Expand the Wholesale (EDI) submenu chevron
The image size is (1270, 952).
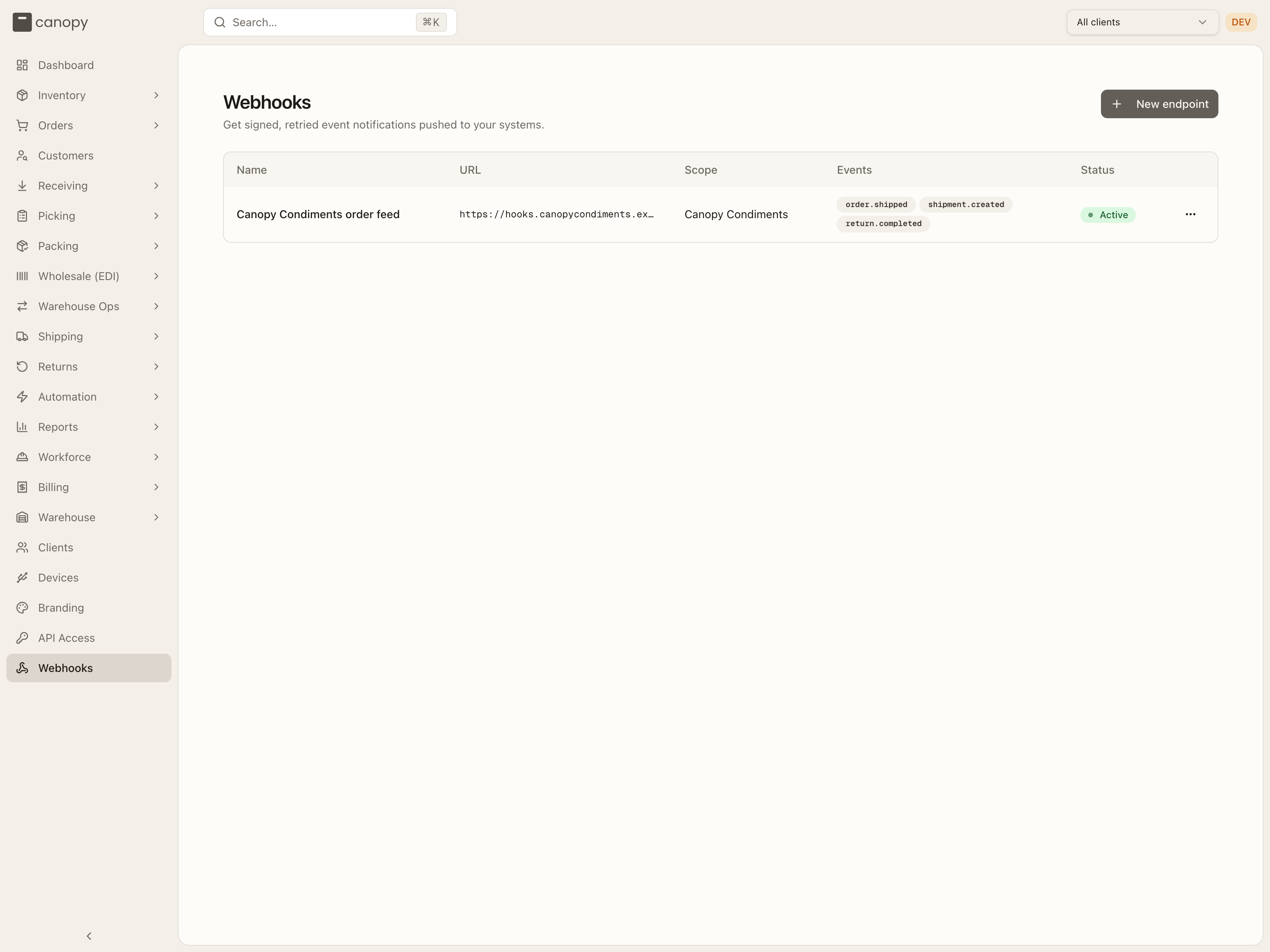[156, 276]
